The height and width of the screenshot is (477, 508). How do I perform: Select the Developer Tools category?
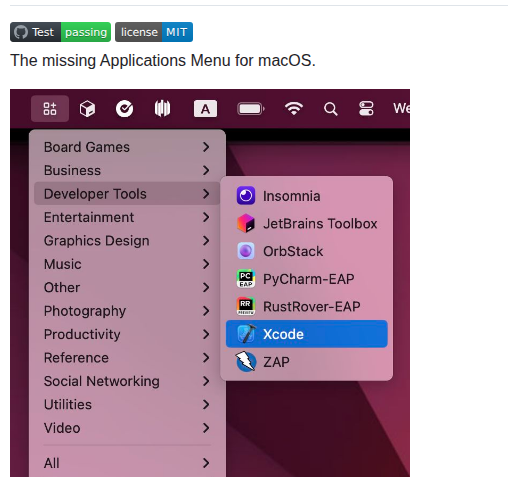click(x=127, y=194)
